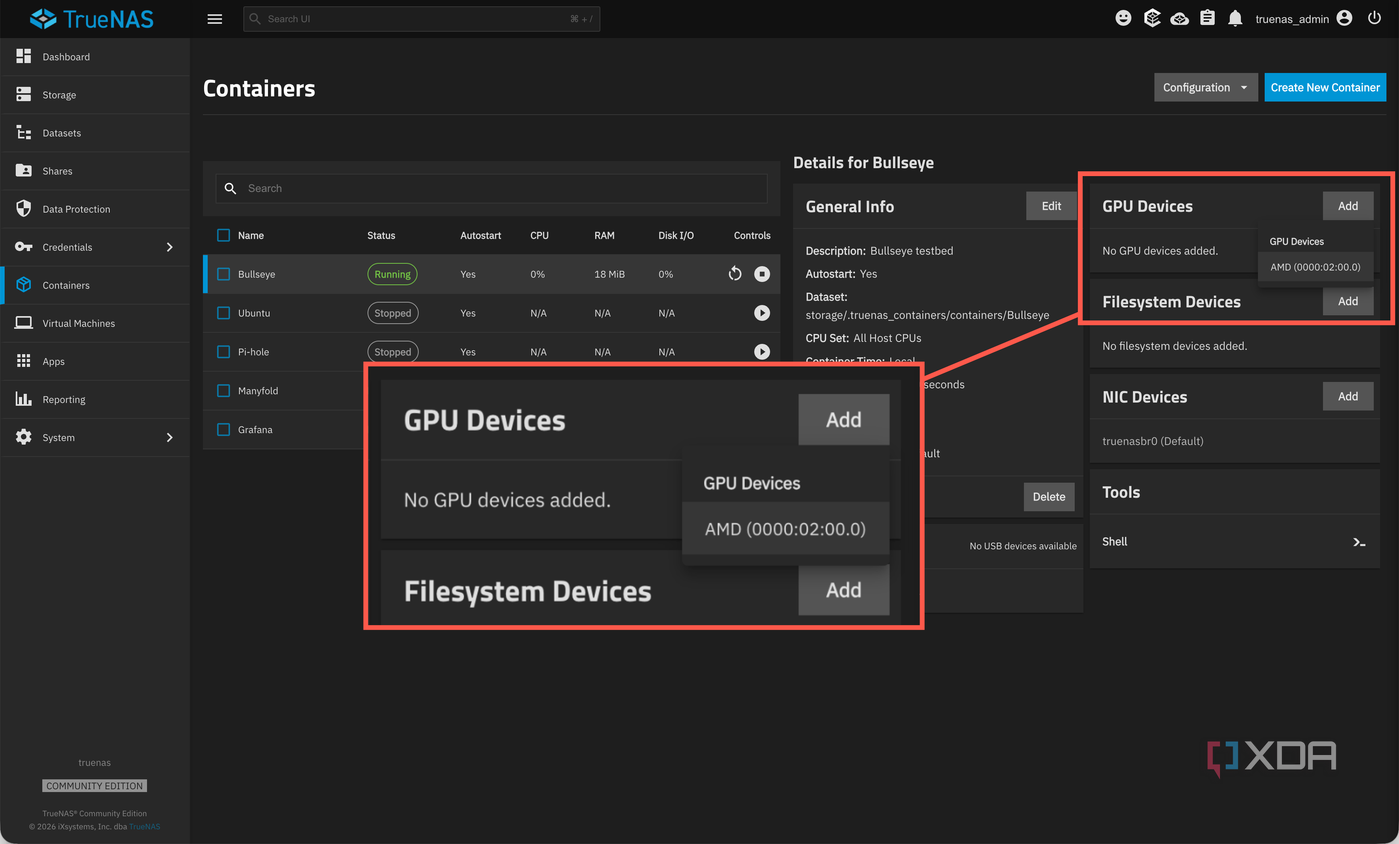Navigate to Virtual Machines
Screen dimensions: 1399x844
(95, 323)
